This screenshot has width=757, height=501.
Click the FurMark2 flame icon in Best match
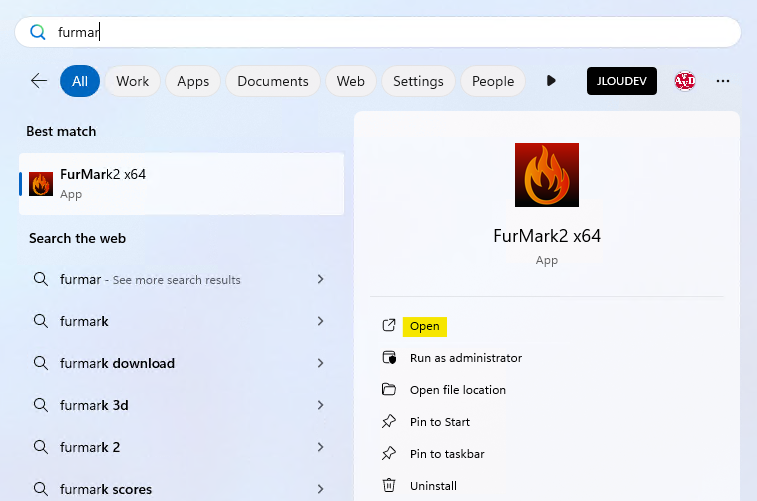41,184
